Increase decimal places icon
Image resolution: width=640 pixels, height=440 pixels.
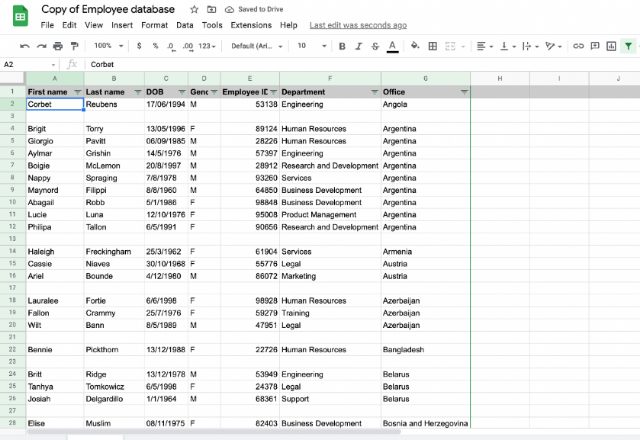pyautogui.click(x=188, y=47)
